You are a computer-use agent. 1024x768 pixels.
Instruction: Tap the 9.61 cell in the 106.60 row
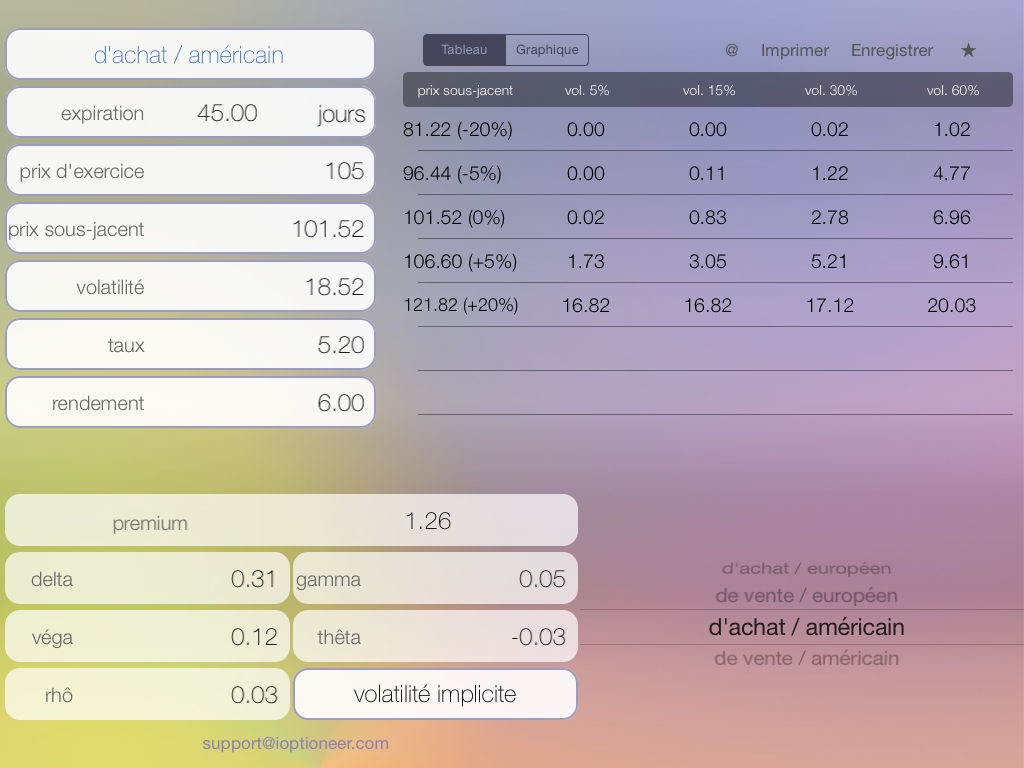[952, 261]
